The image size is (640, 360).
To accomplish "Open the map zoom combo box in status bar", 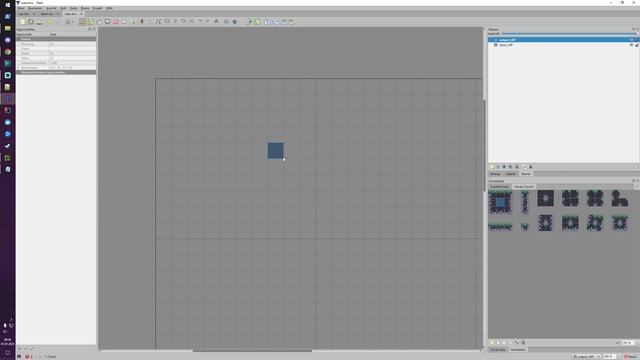I will pos(612,356).
